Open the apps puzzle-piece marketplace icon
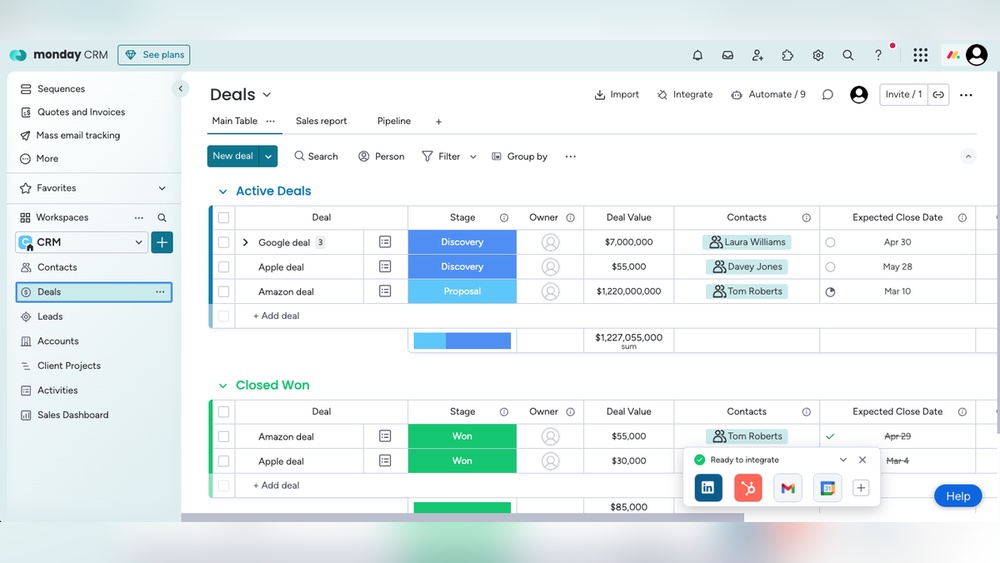Viewport: 1000px width, 563px height. pos(788,55)
